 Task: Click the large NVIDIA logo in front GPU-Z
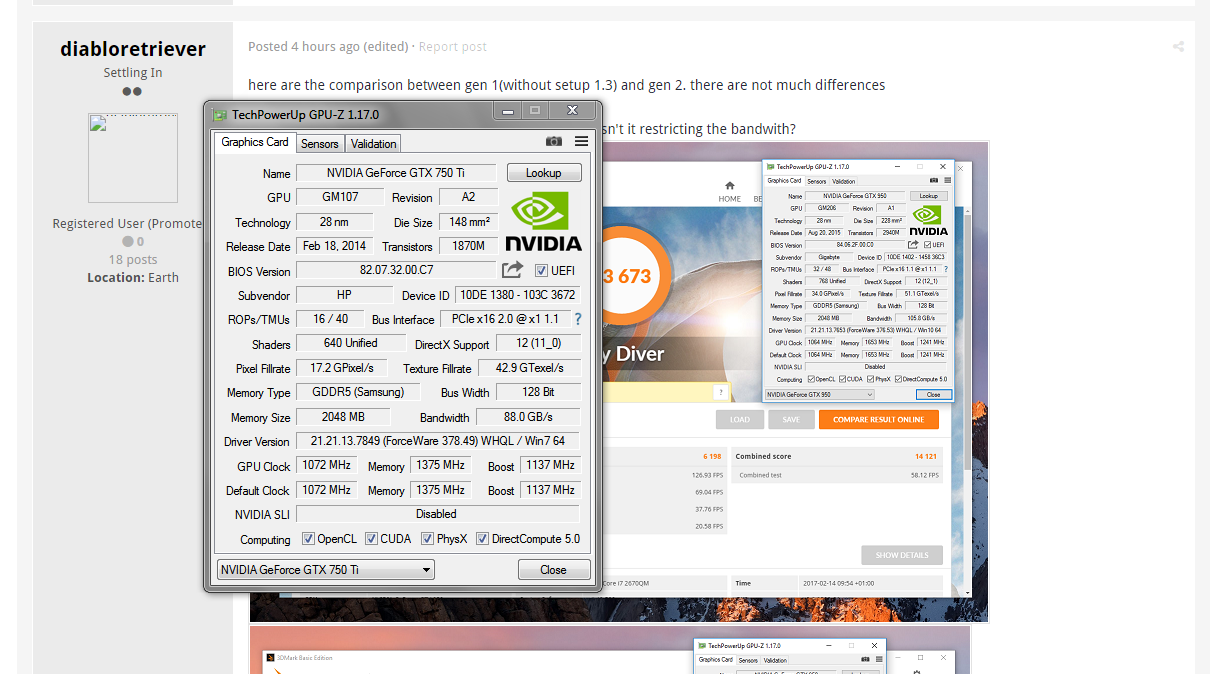(x=543, y=221)
